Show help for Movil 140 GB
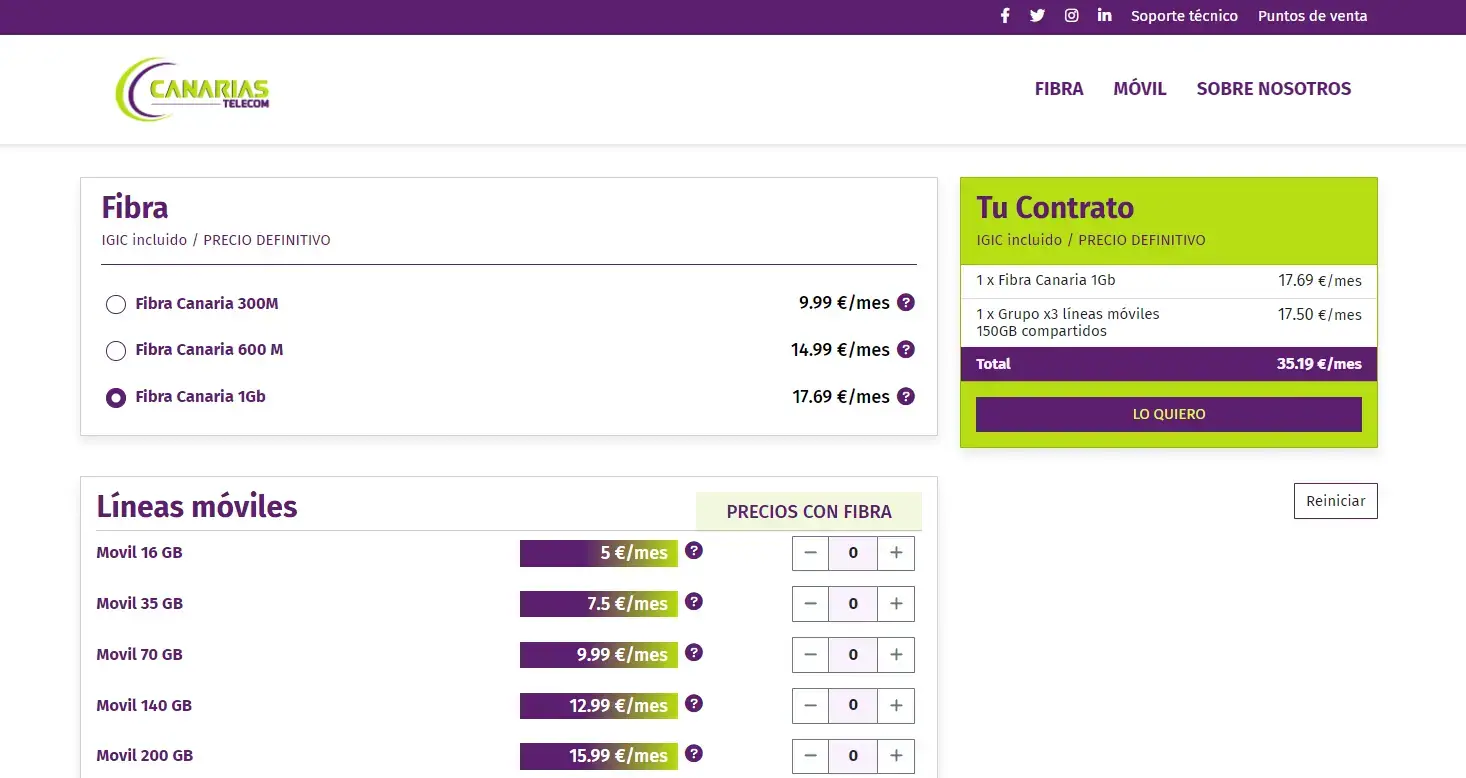This screenshot has width=1466, height=778. [694, 703]
